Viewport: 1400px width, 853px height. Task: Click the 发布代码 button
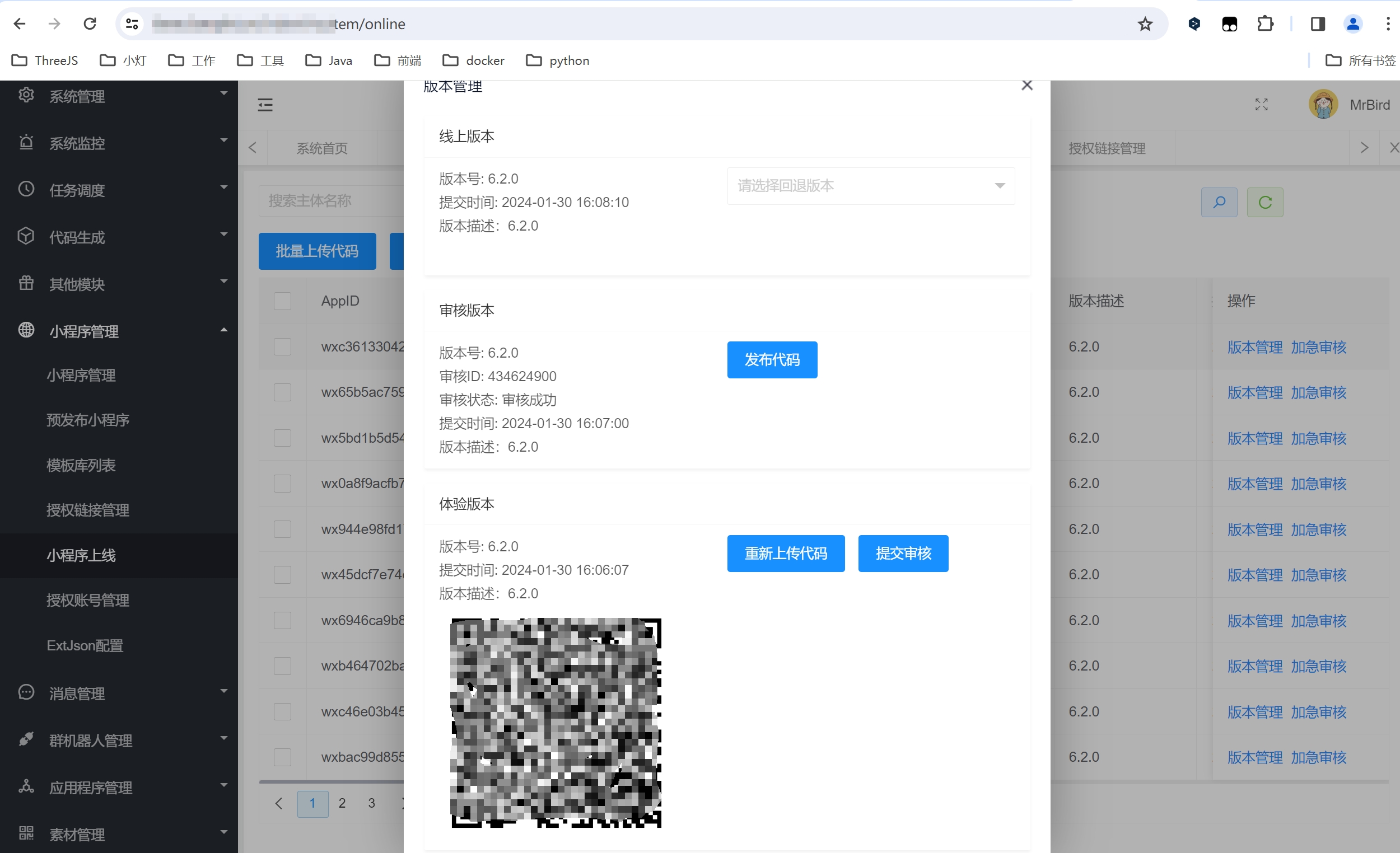772,359
